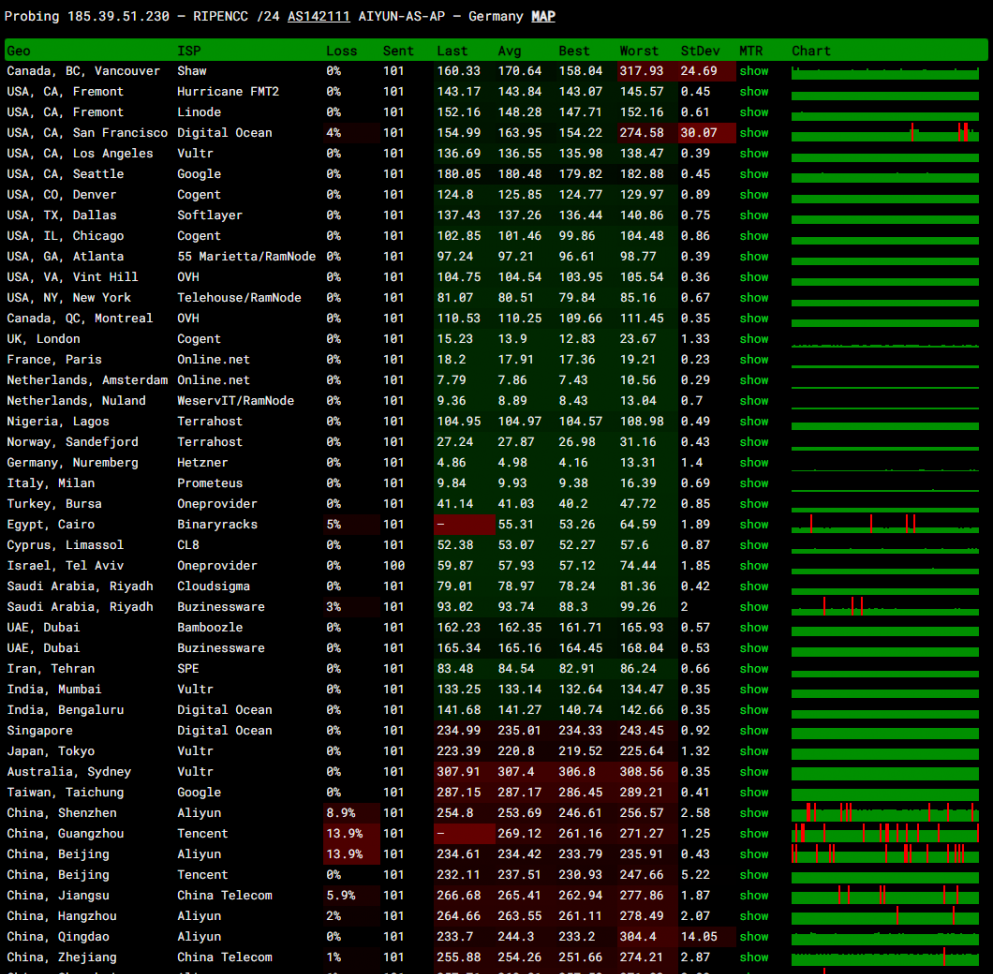Show MTR for Fremont Linode row
Viewport: 993px width, 974px height.
pos(754,112)
